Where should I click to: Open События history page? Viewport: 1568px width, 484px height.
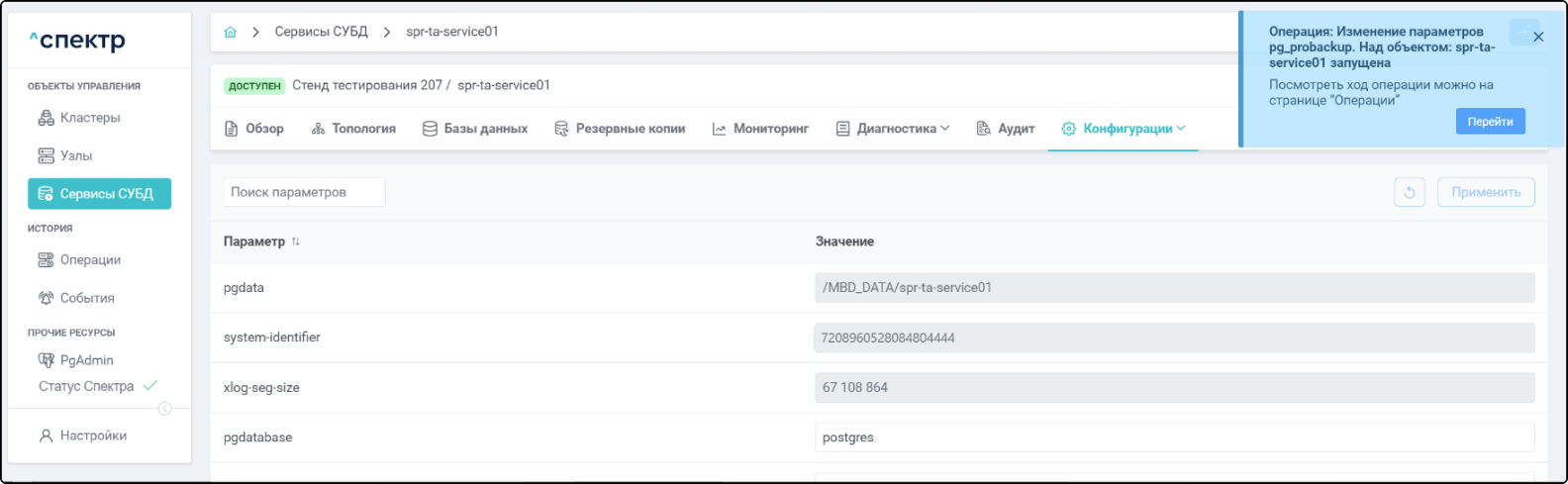(x=86, y=298)
